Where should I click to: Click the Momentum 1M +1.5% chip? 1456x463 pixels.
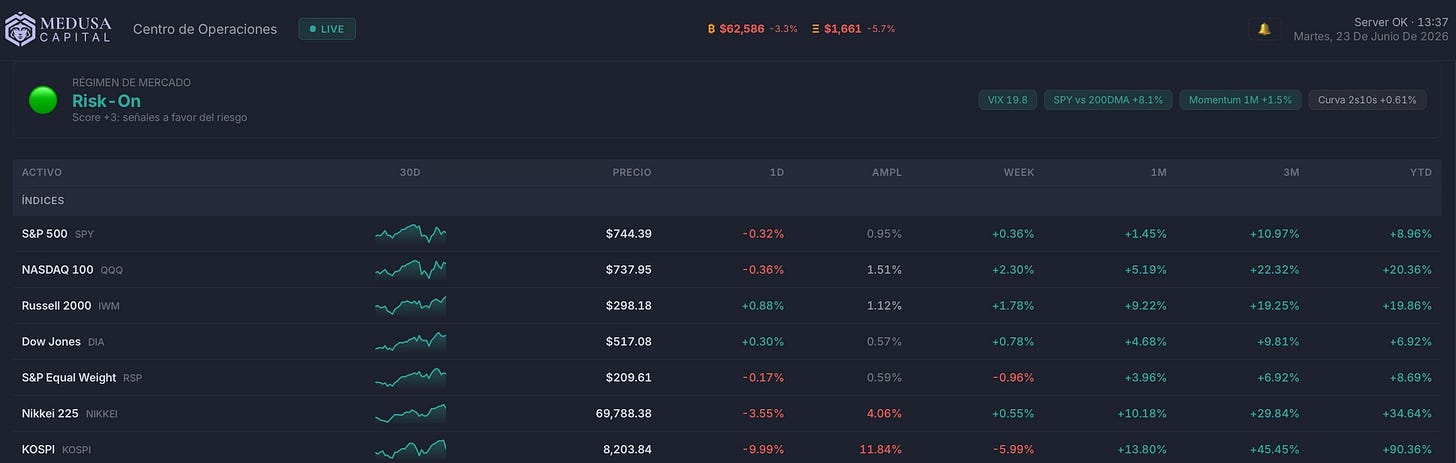click(x=1241, y=100)
